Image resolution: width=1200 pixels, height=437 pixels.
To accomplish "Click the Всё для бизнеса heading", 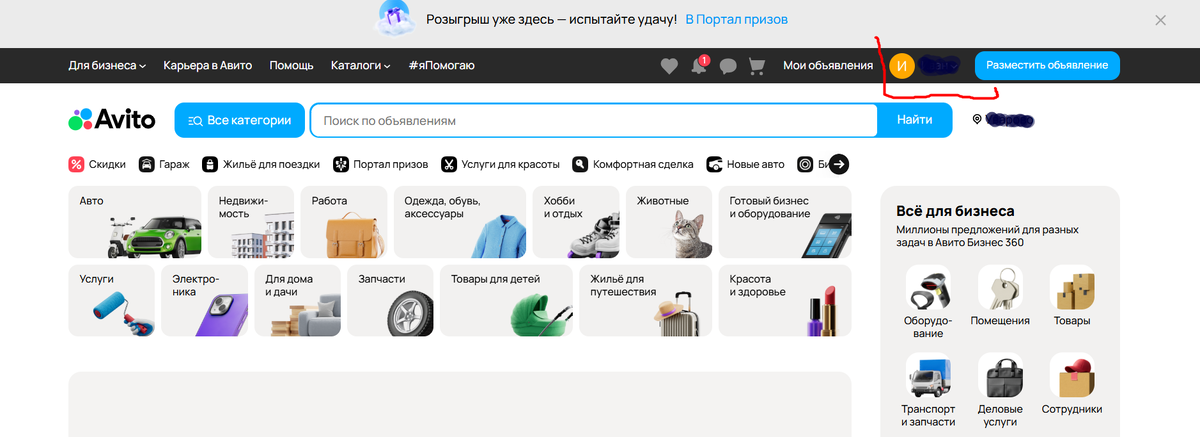I will (x=956, y=211).
